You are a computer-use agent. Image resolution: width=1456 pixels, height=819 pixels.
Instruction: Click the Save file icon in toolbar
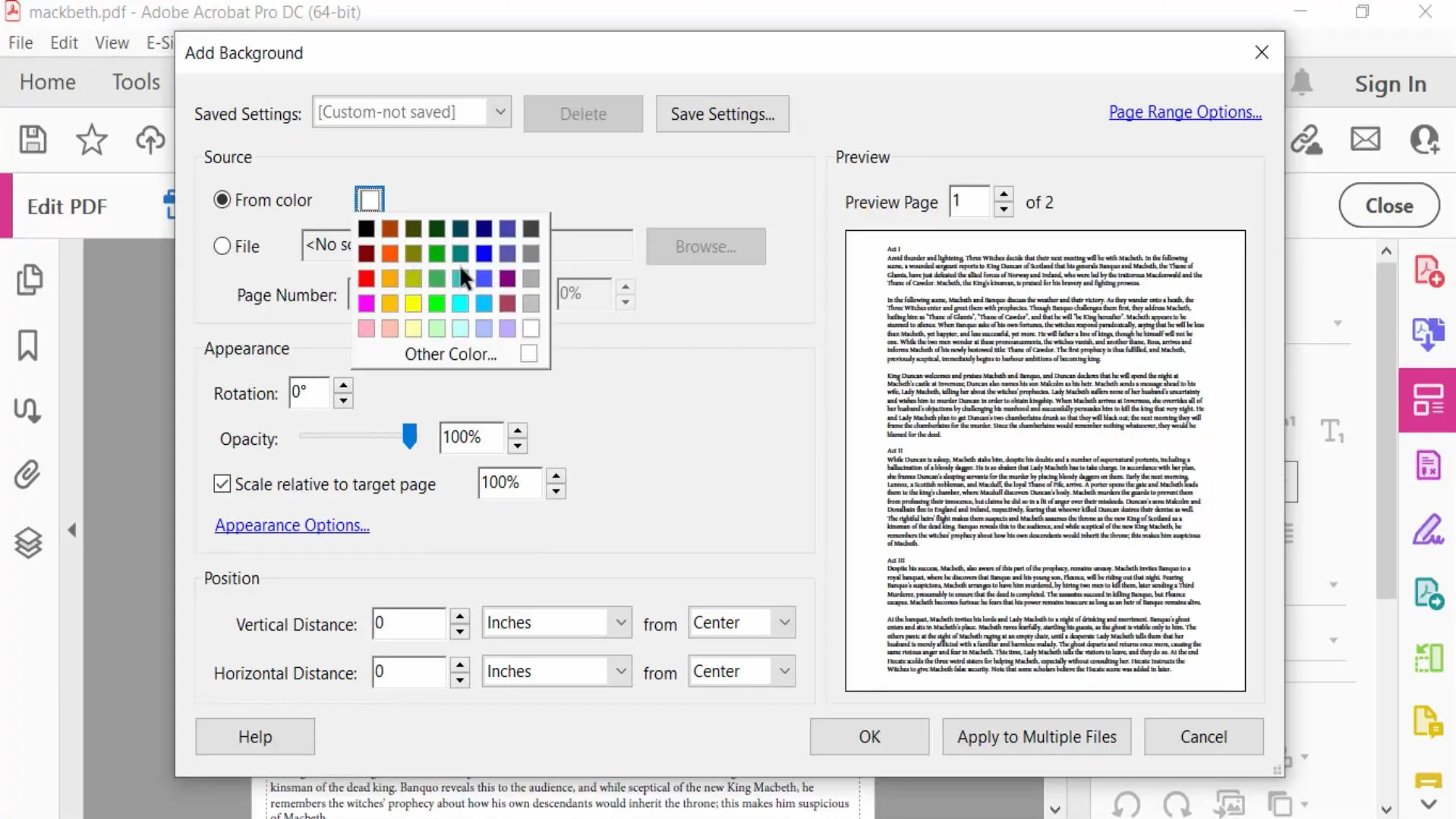click(x=33, y=140)
